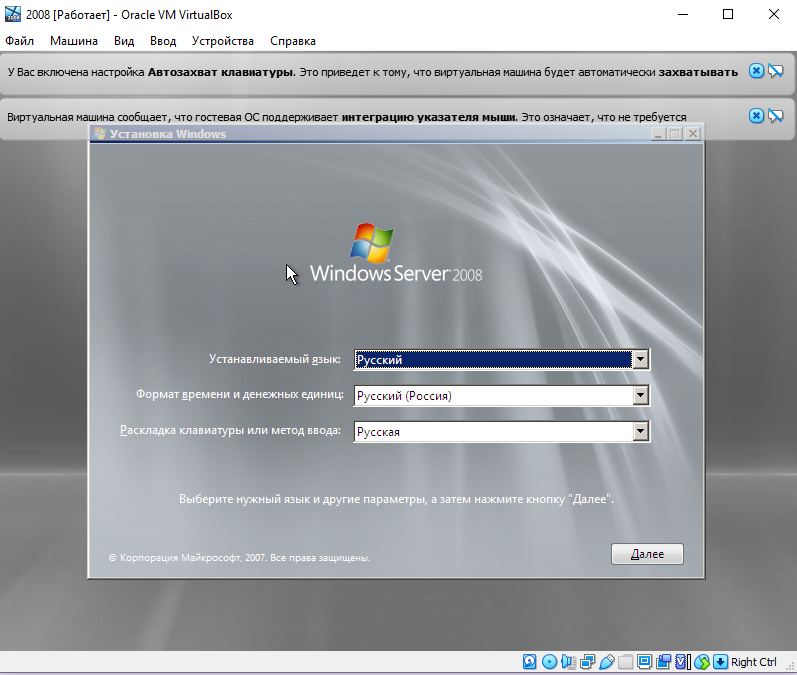This screenshot has height=675, width=797.
Task: Suppress the mouse integration message permanently
Action: (x=776, y=116)
